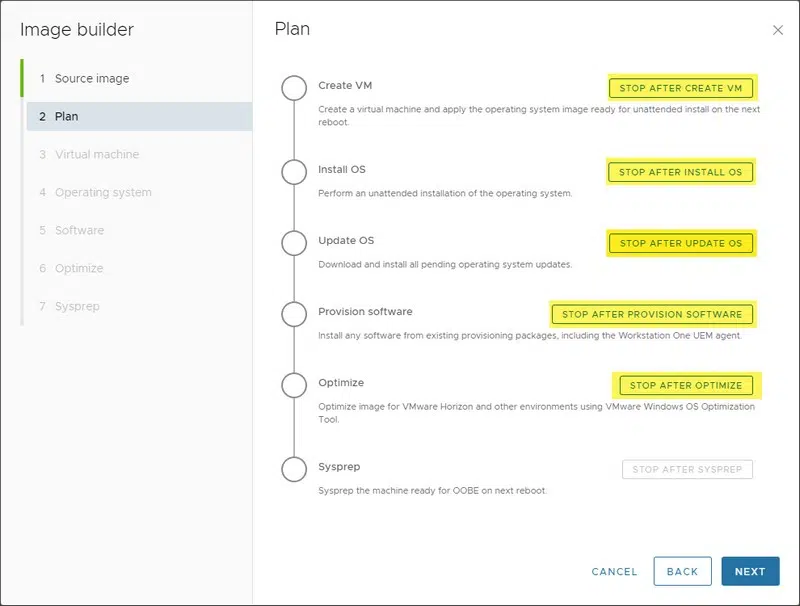Choose Stop After Update OS

[x=681, y=243]
